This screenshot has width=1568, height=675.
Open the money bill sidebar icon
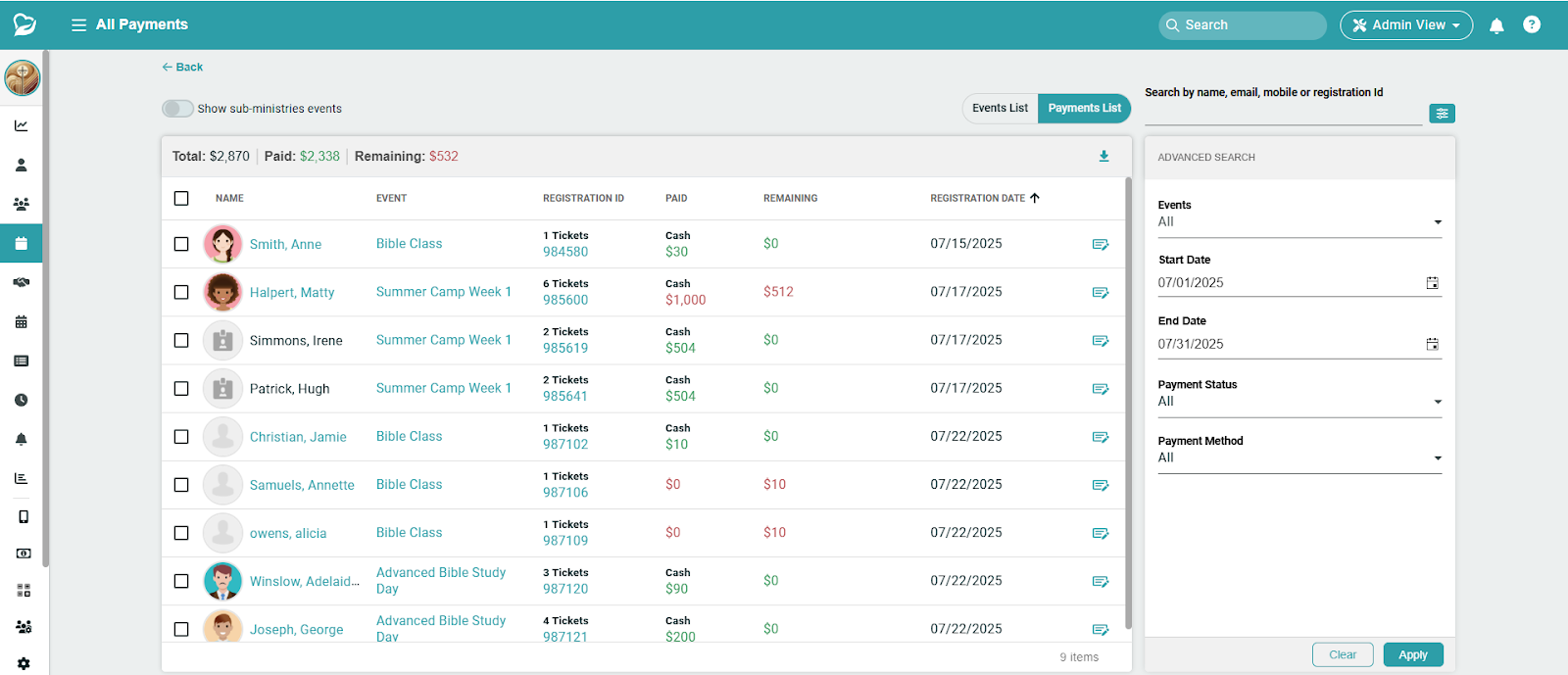click(x=24, y=554)
